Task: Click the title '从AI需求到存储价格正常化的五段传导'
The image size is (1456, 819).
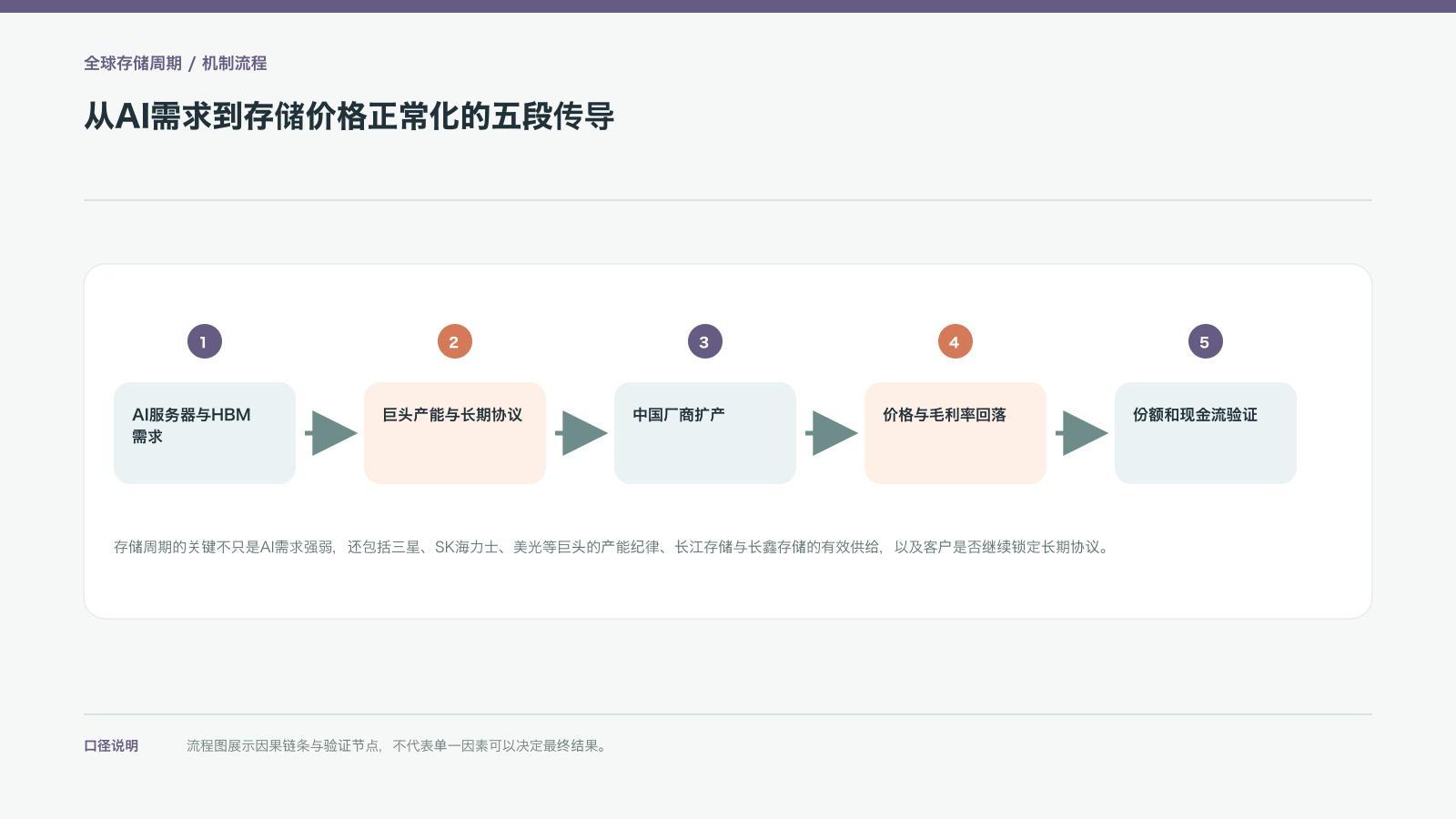Action: (x=349, y=116)
